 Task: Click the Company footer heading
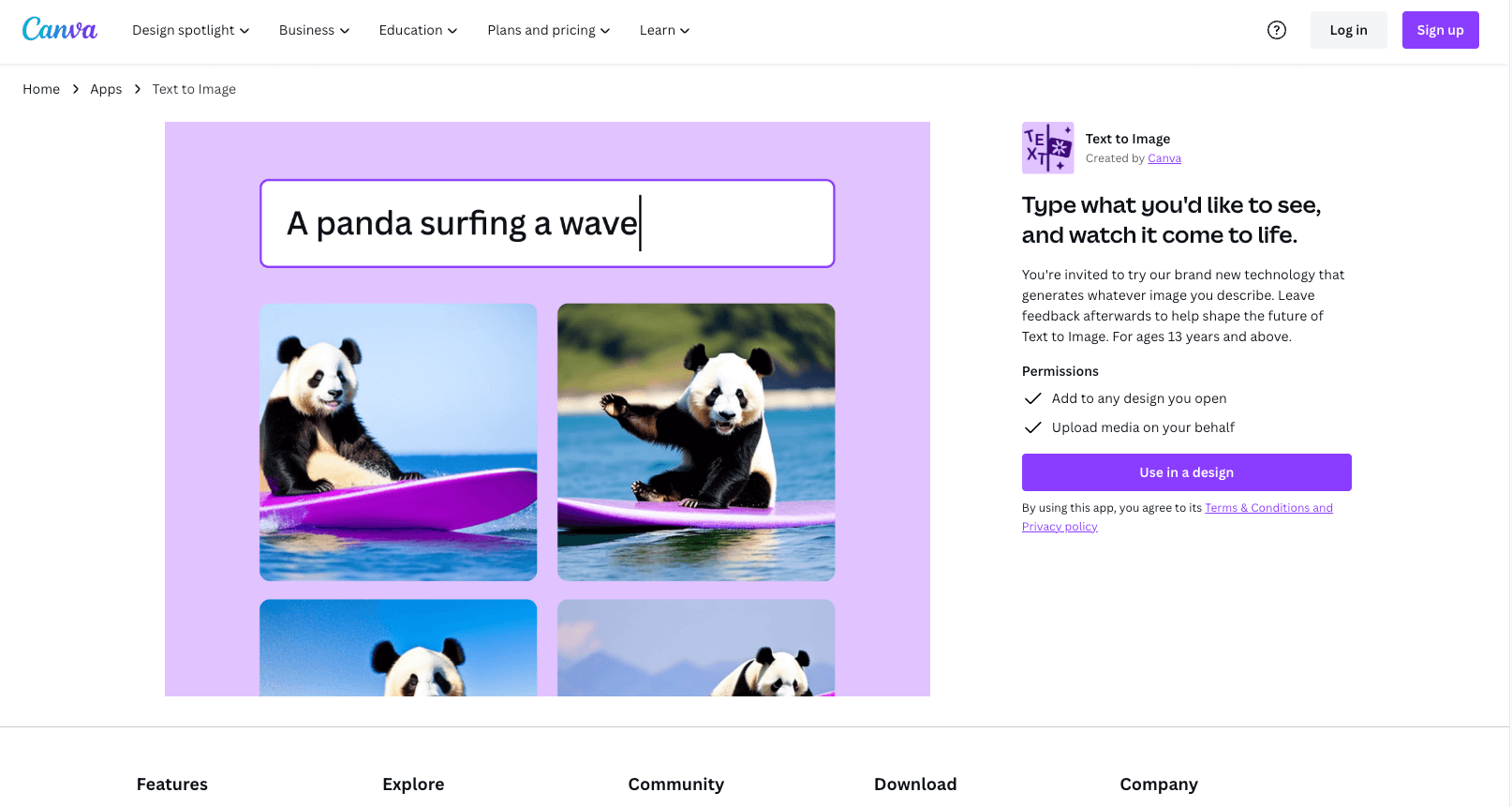(x=1159, y=785)
